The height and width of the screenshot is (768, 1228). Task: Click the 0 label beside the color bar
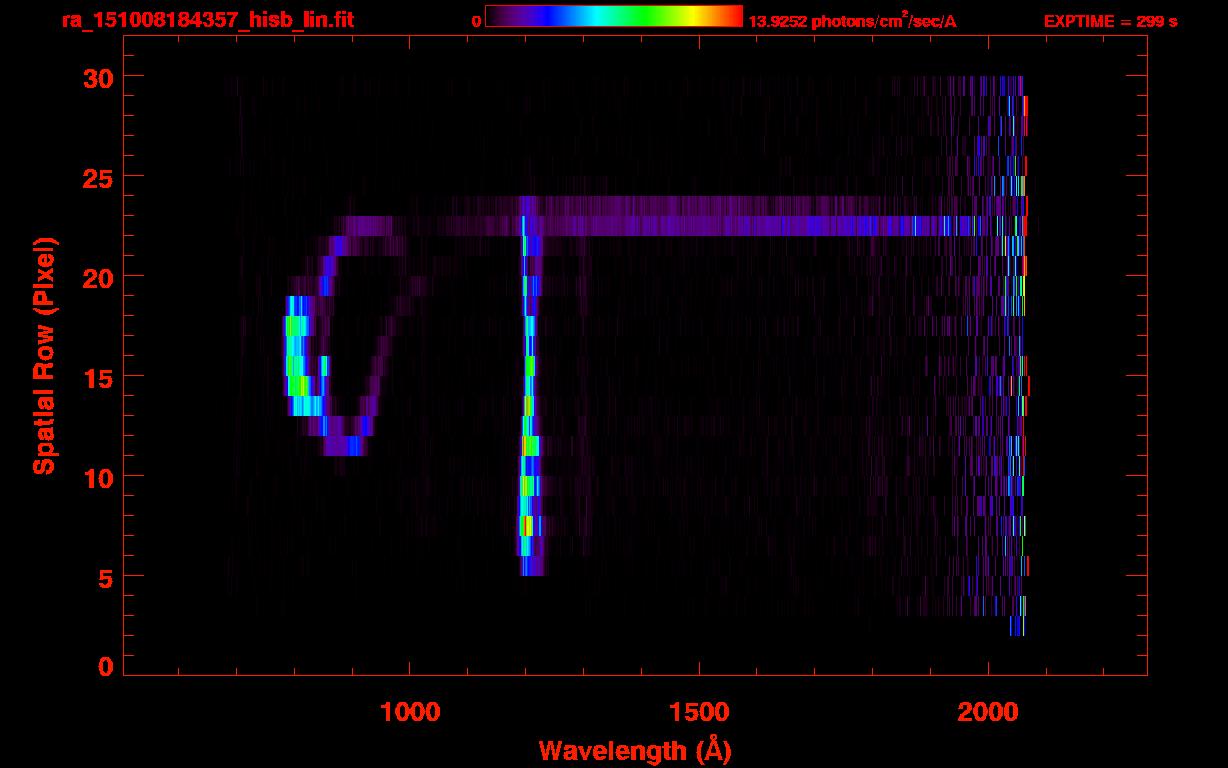[476, 21]
